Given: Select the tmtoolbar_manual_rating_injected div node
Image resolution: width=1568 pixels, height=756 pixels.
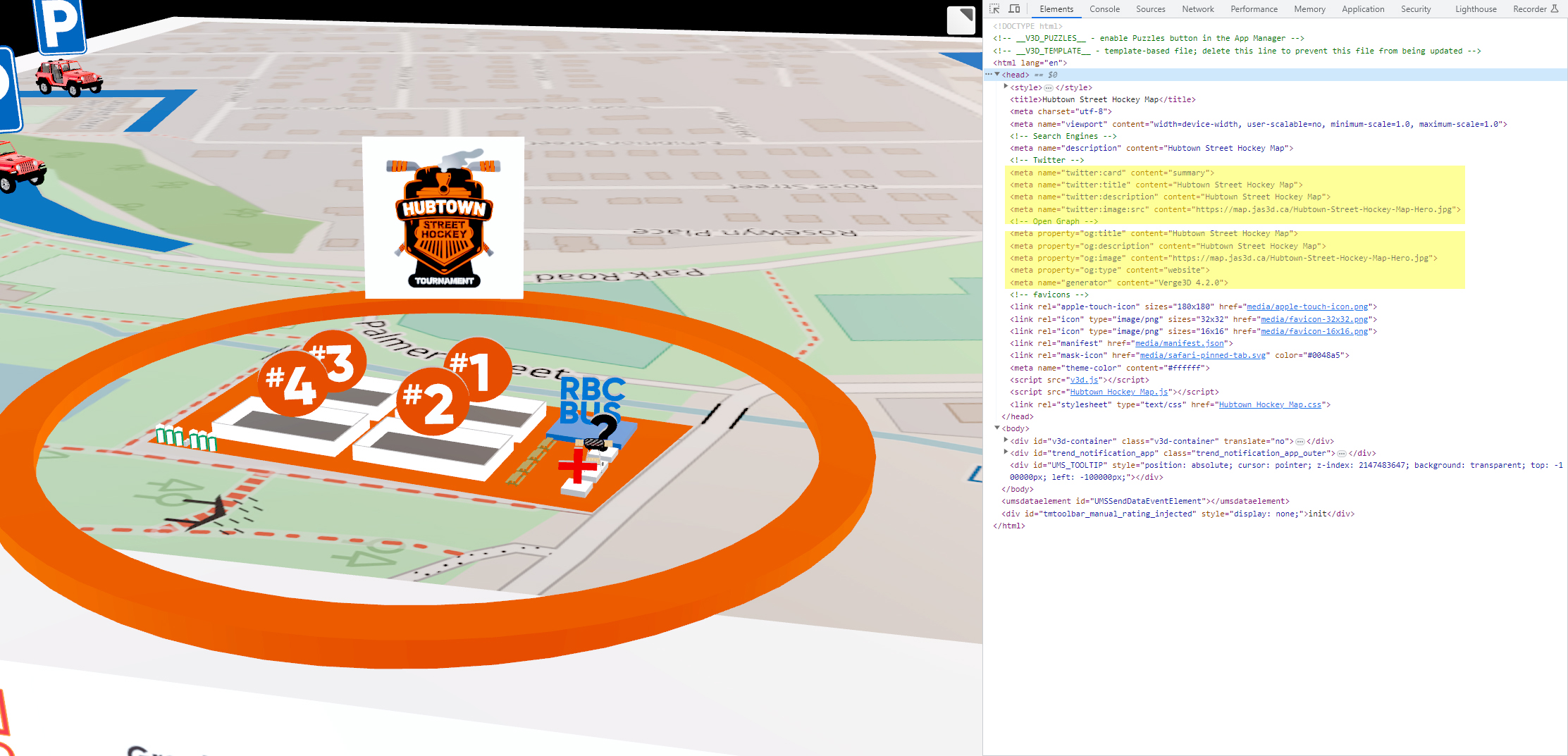Looking at the screenshot, I should tap(1178, 514).
